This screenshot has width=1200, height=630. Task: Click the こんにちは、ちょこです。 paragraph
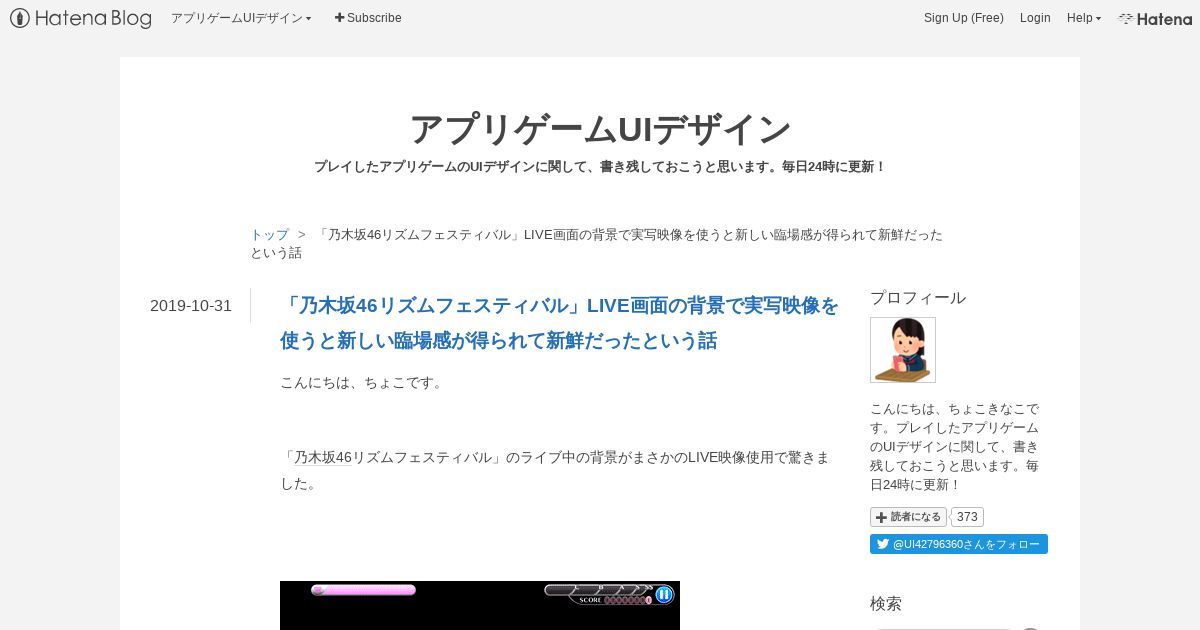pyautogui.click(x=363, y=382)
